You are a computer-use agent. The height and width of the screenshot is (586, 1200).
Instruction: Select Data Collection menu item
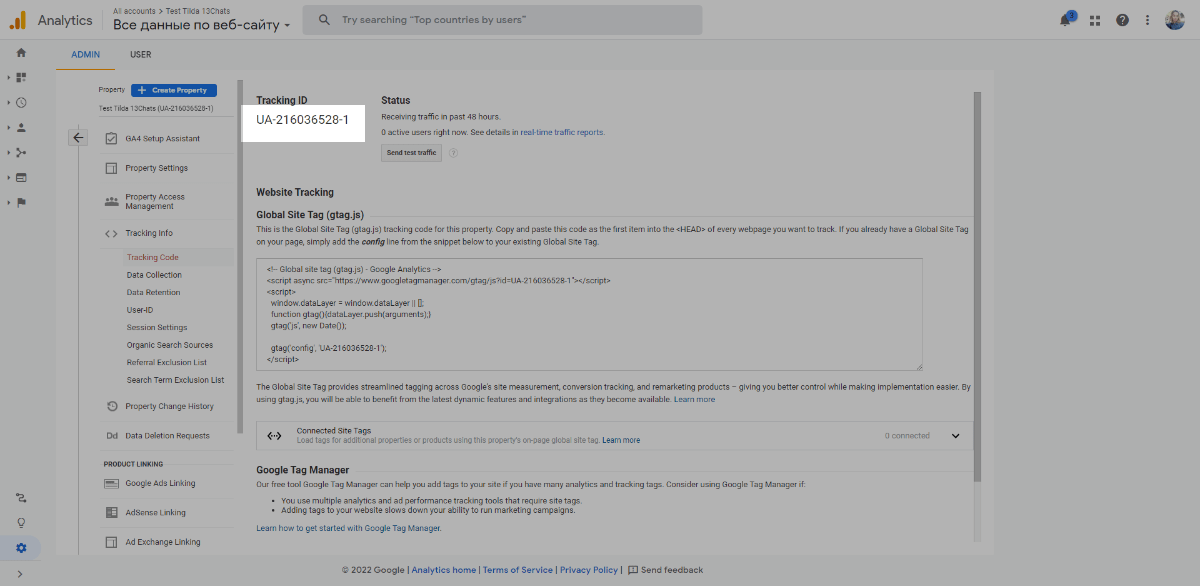click(154, 275)
